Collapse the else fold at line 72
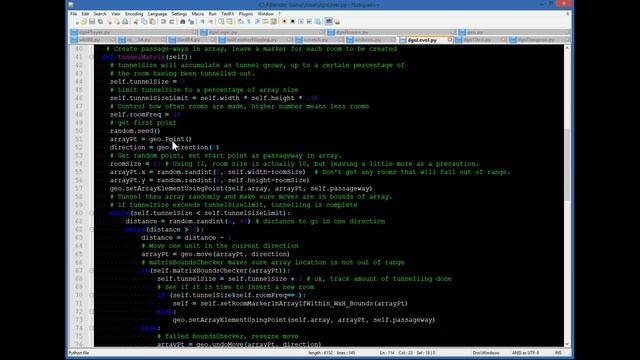 coord(91,312)
